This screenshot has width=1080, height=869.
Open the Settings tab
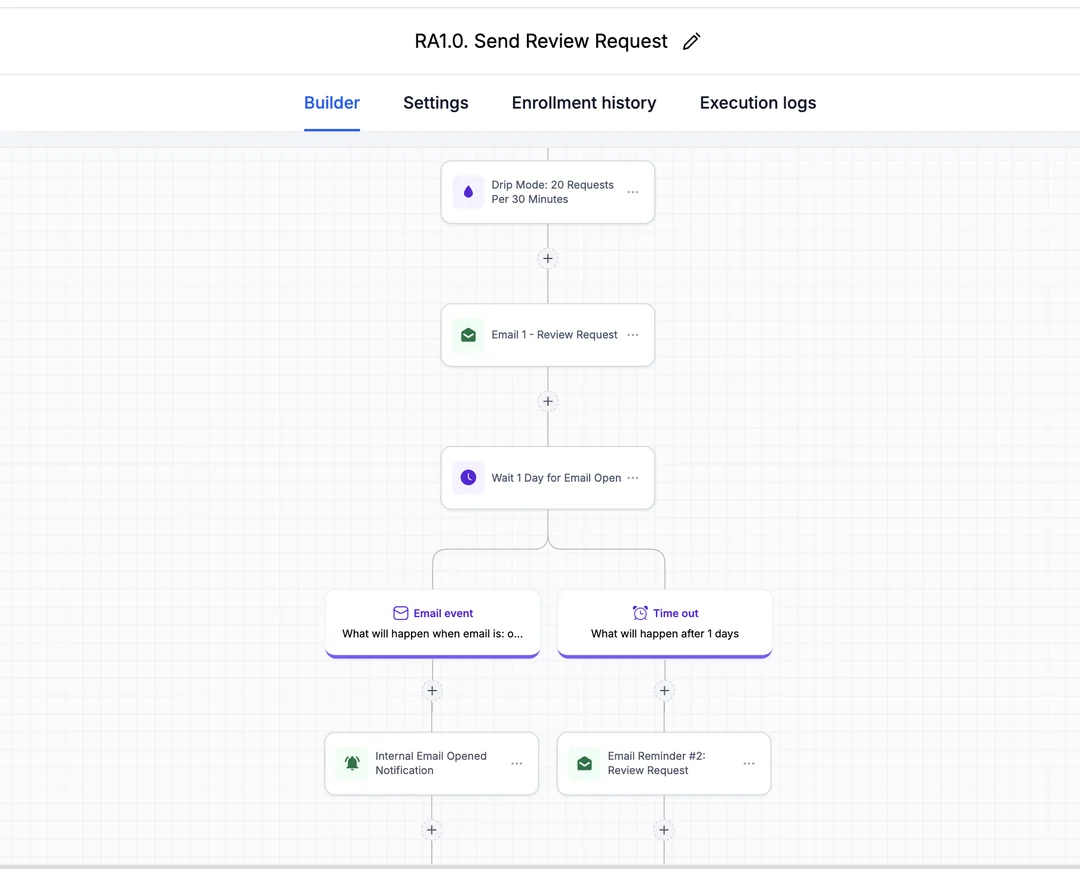[435, 103]
